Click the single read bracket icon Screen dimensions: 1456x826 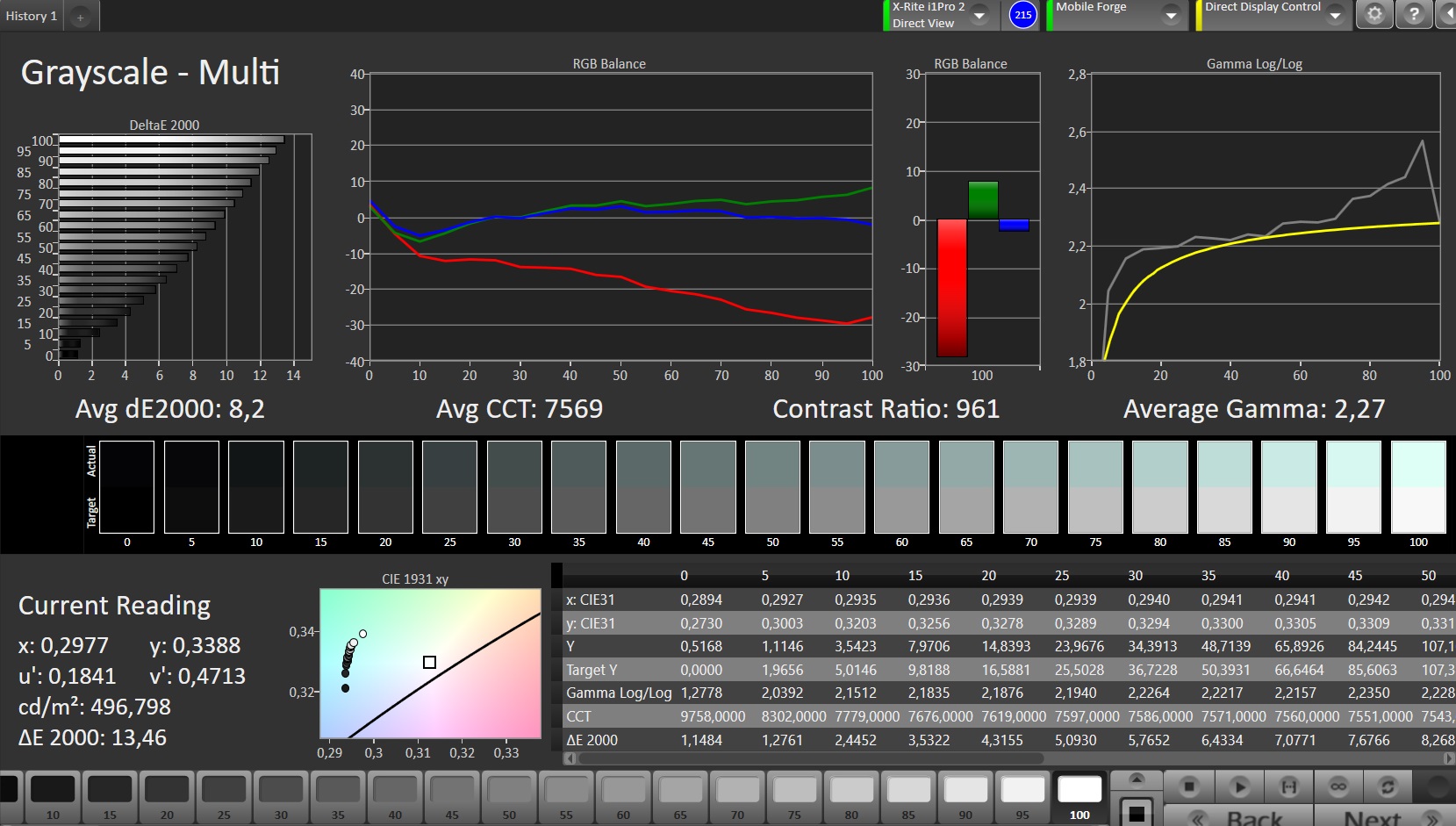[1288, 786]
